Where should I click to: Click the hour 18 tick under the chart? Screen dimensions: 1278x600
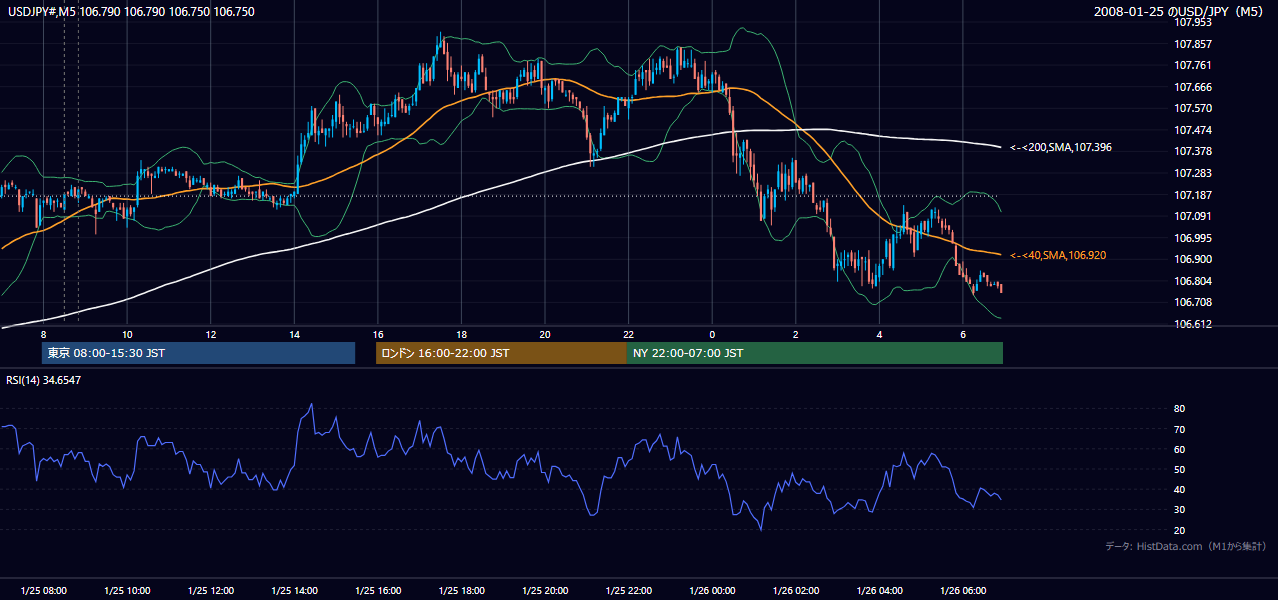point(461,334)
